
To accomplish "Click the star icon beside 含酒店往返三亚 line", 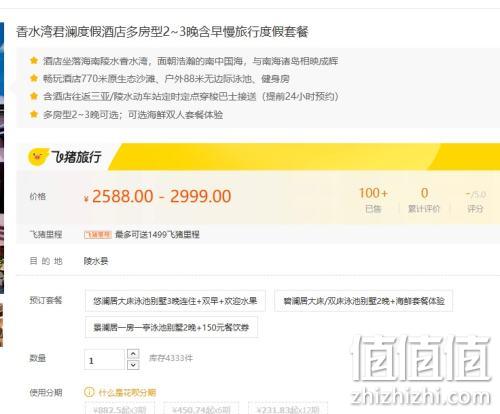I will click(x=34, y=96).
